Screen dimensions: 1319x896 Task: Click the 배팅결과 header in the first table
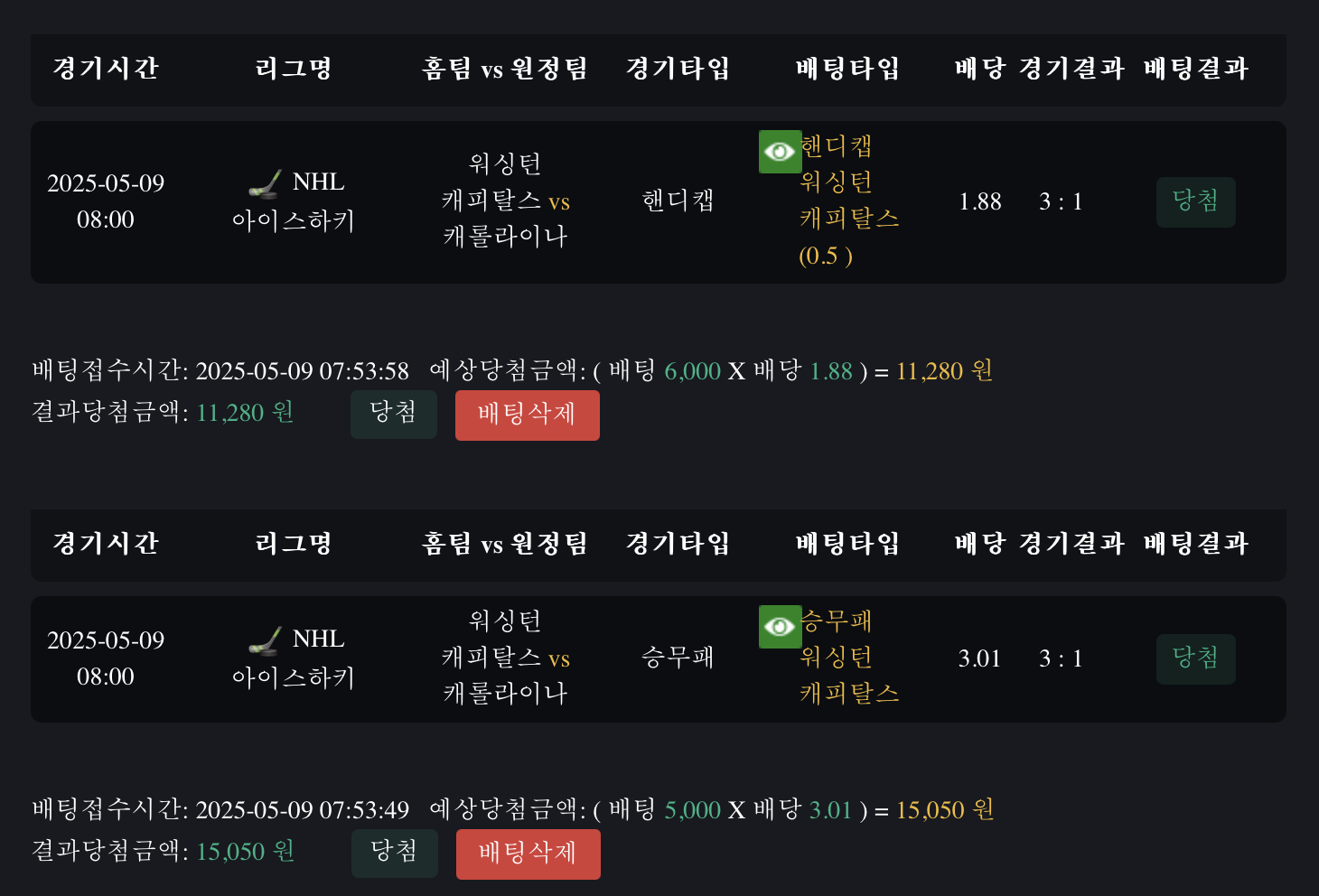point(1195,69)
